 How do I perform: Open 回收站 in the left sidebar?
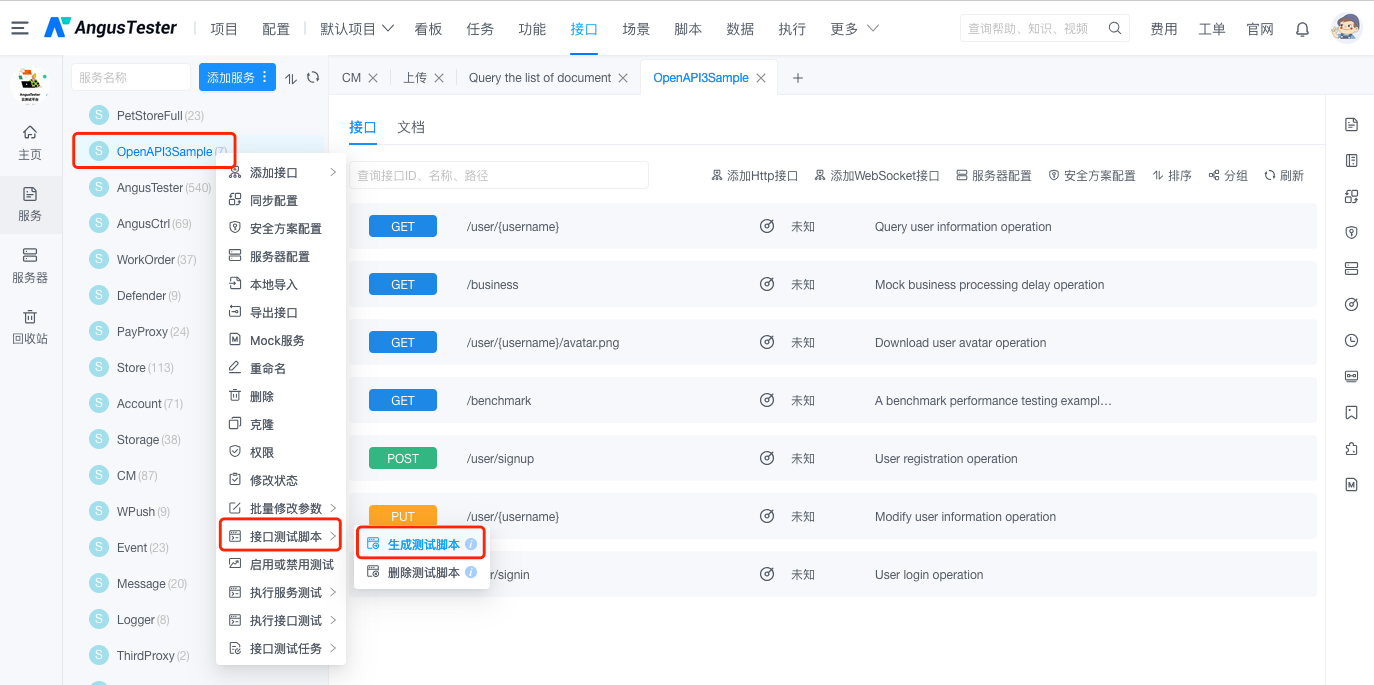tap(30, 327)
